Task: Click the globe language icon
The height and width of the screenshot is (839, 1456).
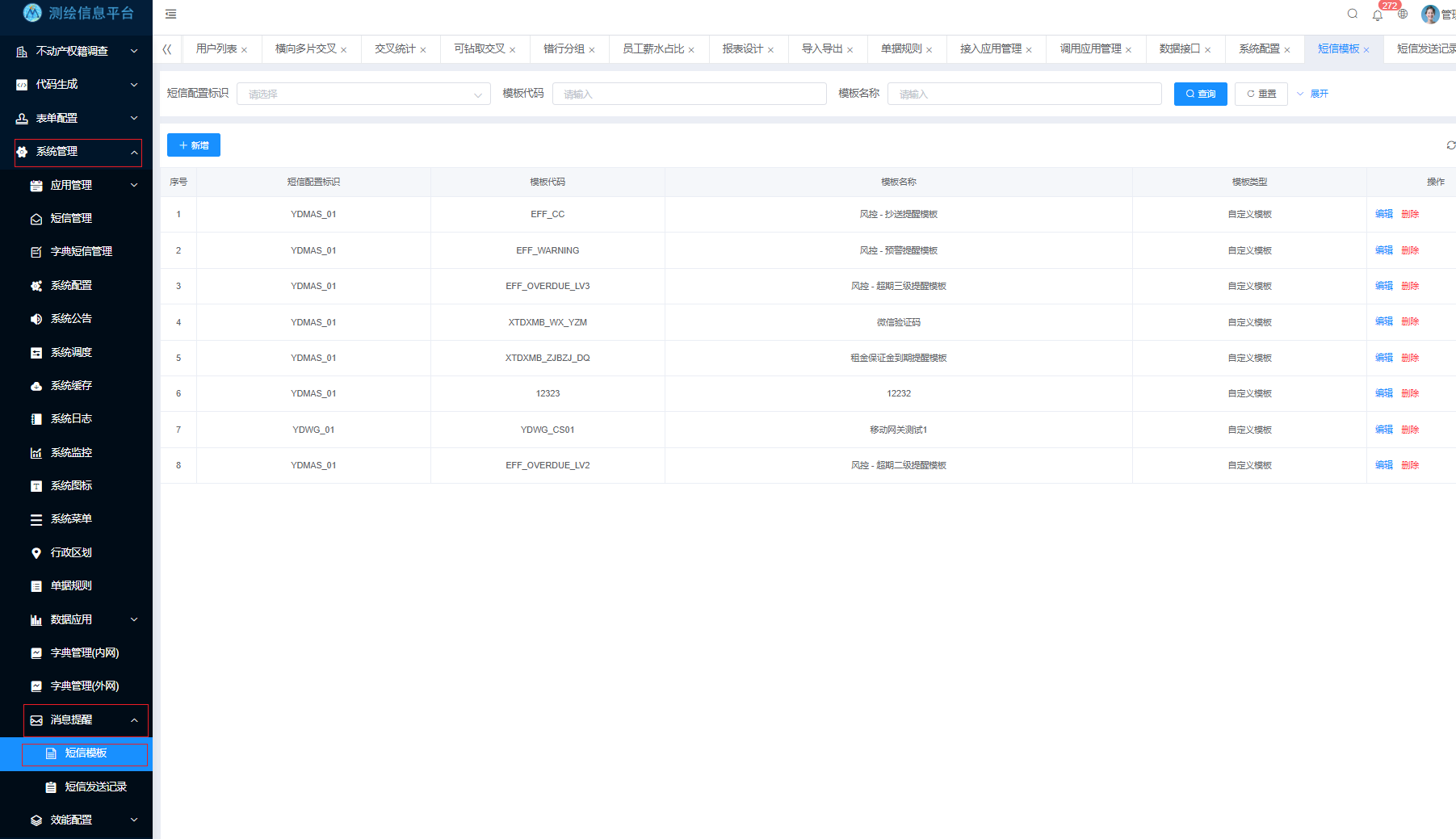Action: (x=1403, y=14)
